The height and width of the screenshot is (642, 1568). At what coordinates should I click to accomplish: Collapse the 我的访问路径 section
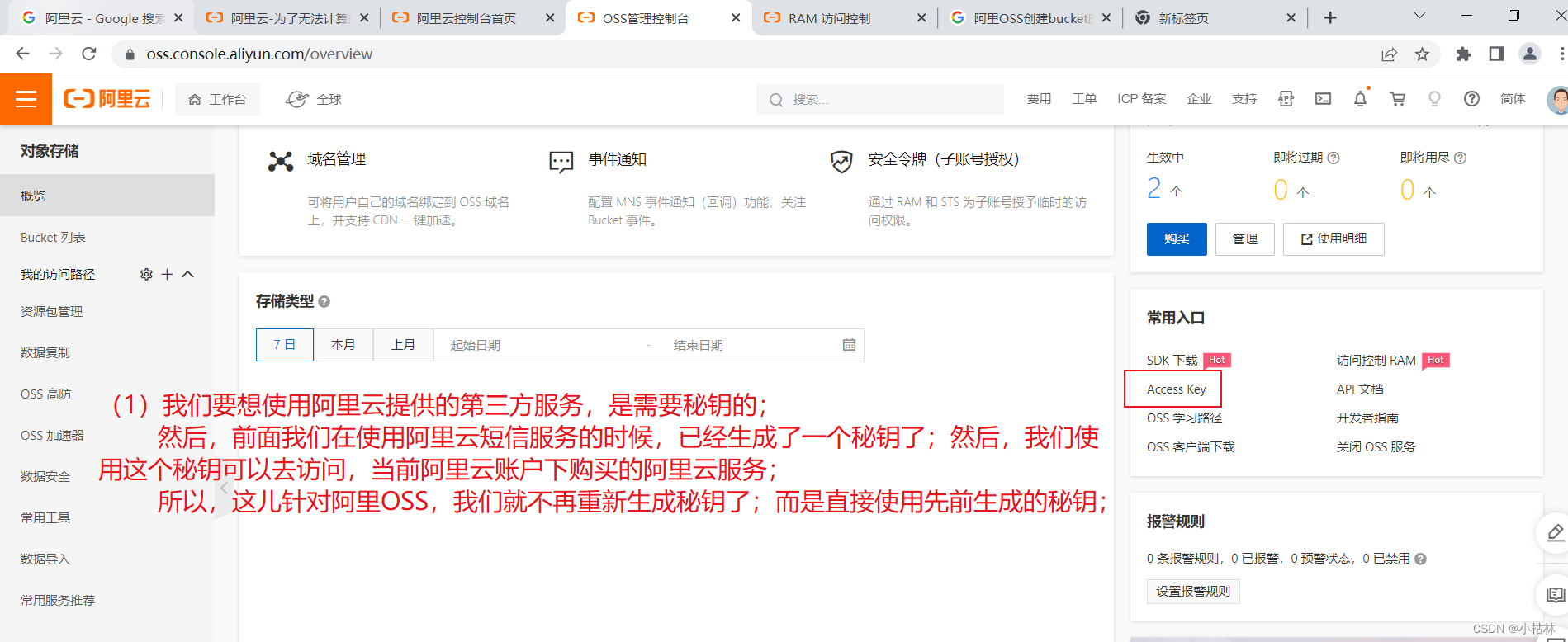click(x=187, y=274)
